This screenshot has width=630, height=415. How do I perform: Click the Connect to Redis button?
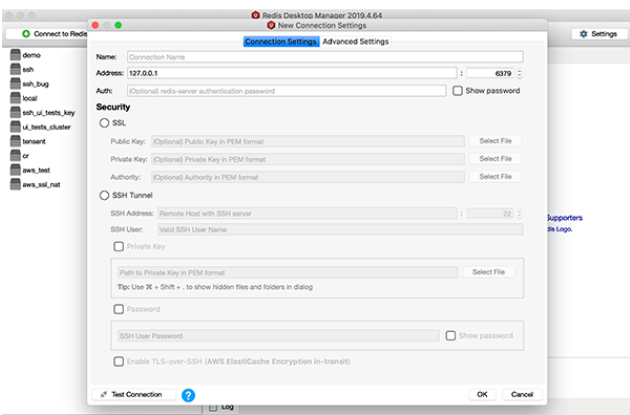pos(48,34)
